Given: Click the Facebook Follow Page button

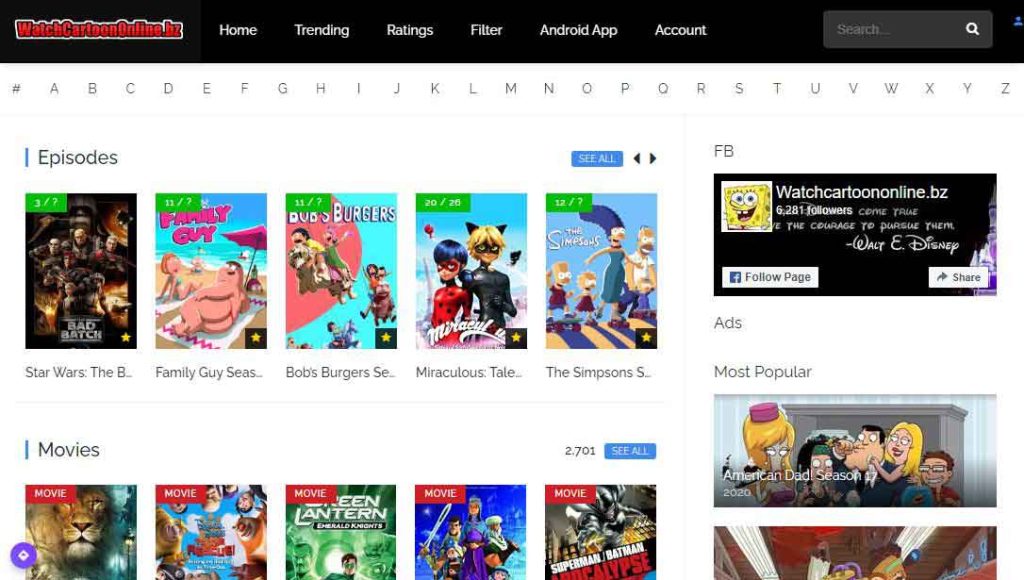Looking at the screenshot, I should (770, 277).
